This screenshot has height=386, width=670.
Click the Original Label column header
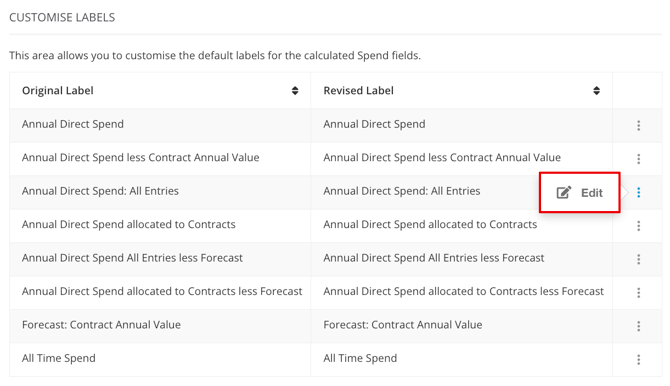tap(58, 91)
